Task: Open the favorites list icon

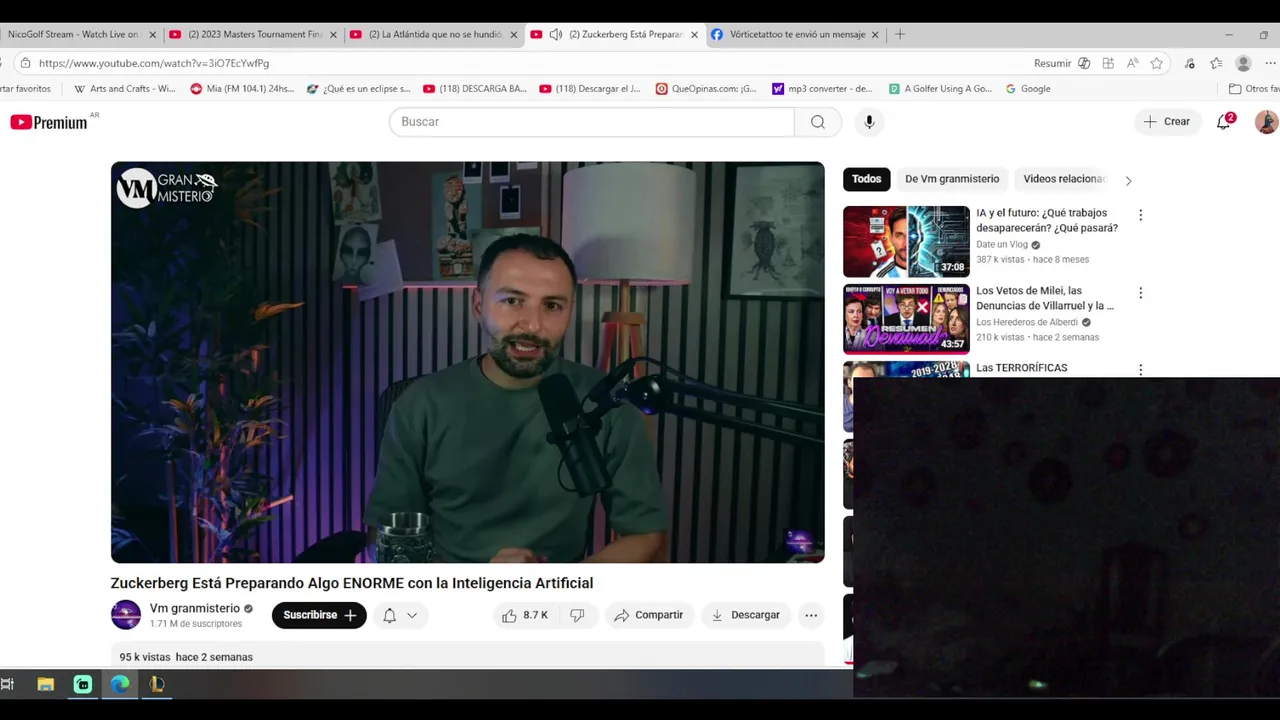Action: (1216, 63)
